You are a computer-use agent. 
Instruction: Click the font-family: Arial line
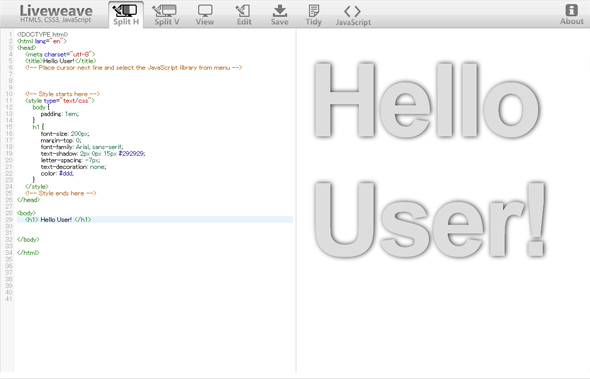click(82, 147)
